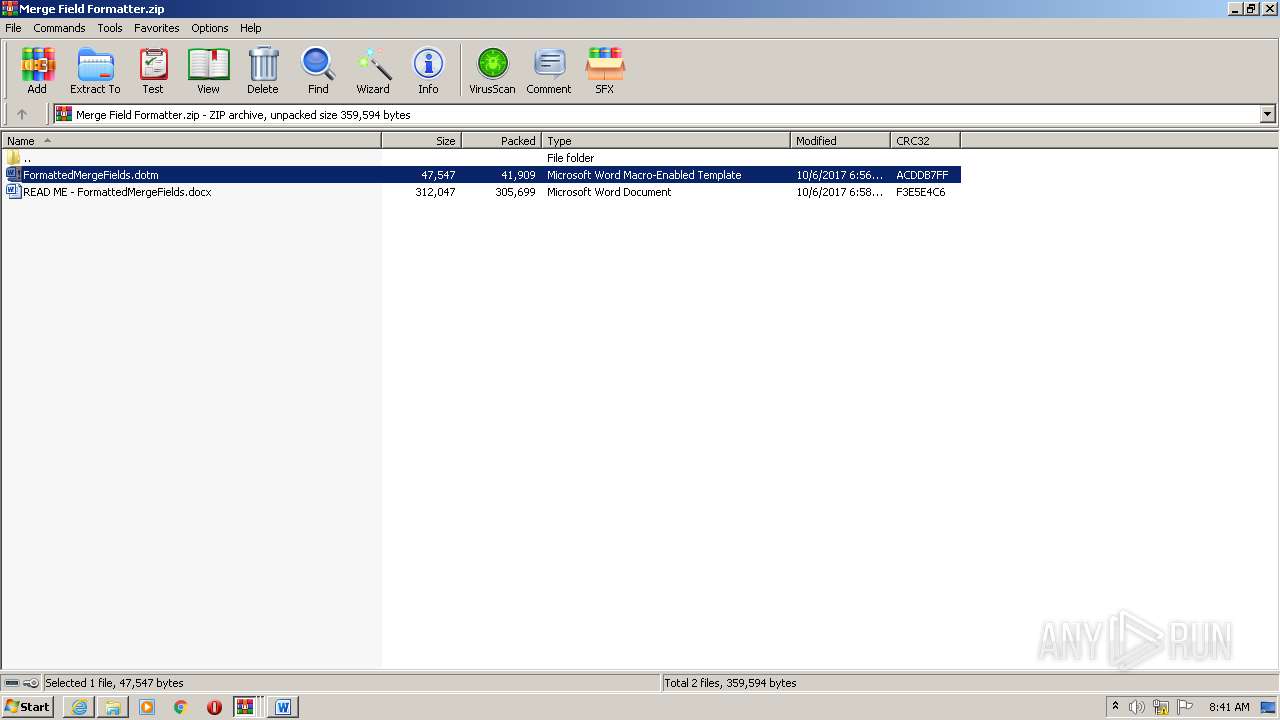Sort by Modified column header

[x=841, y=140]
